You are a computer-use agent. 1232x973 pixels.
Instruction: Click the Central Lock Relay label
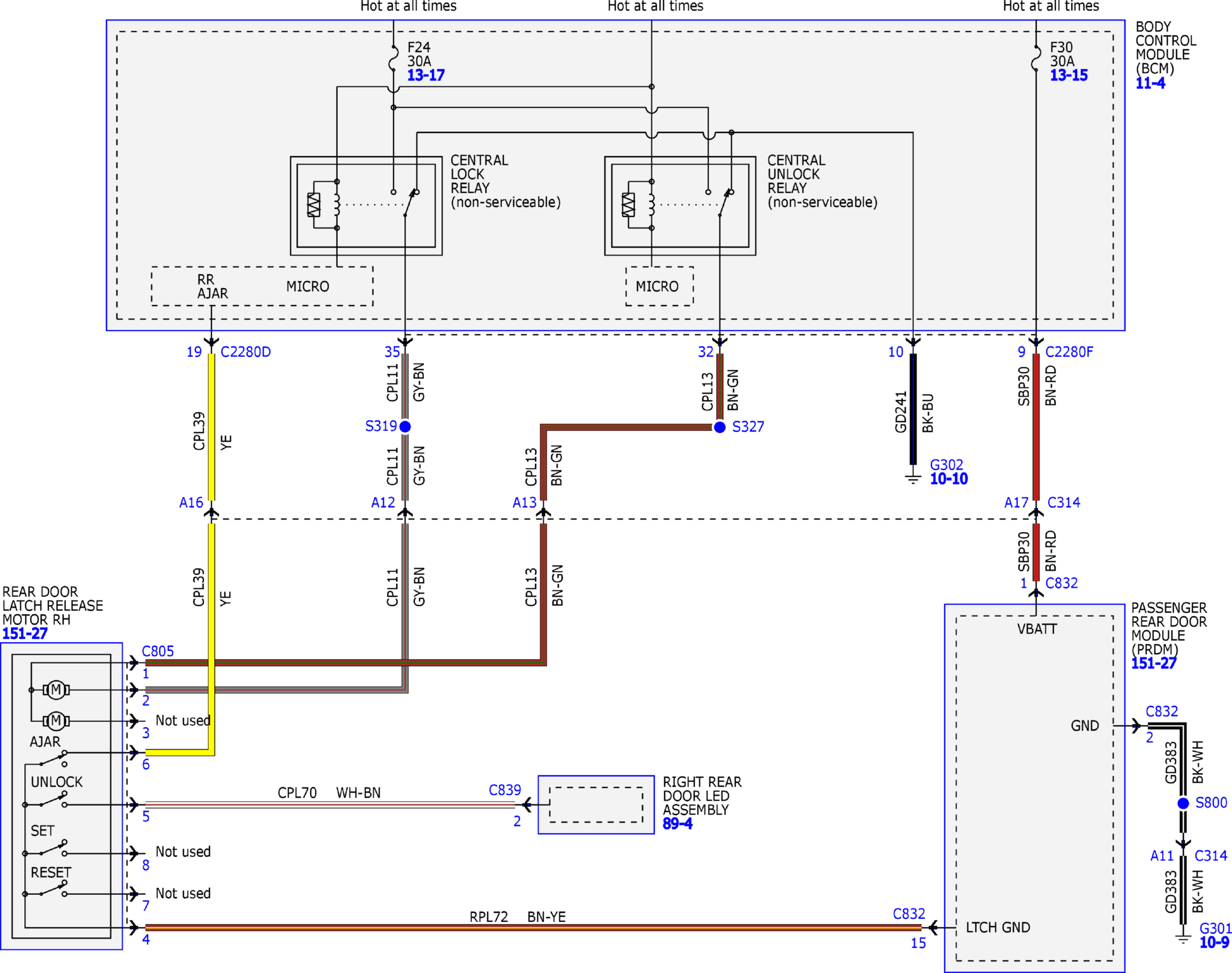pyautogui.click(x=506, y=181)
